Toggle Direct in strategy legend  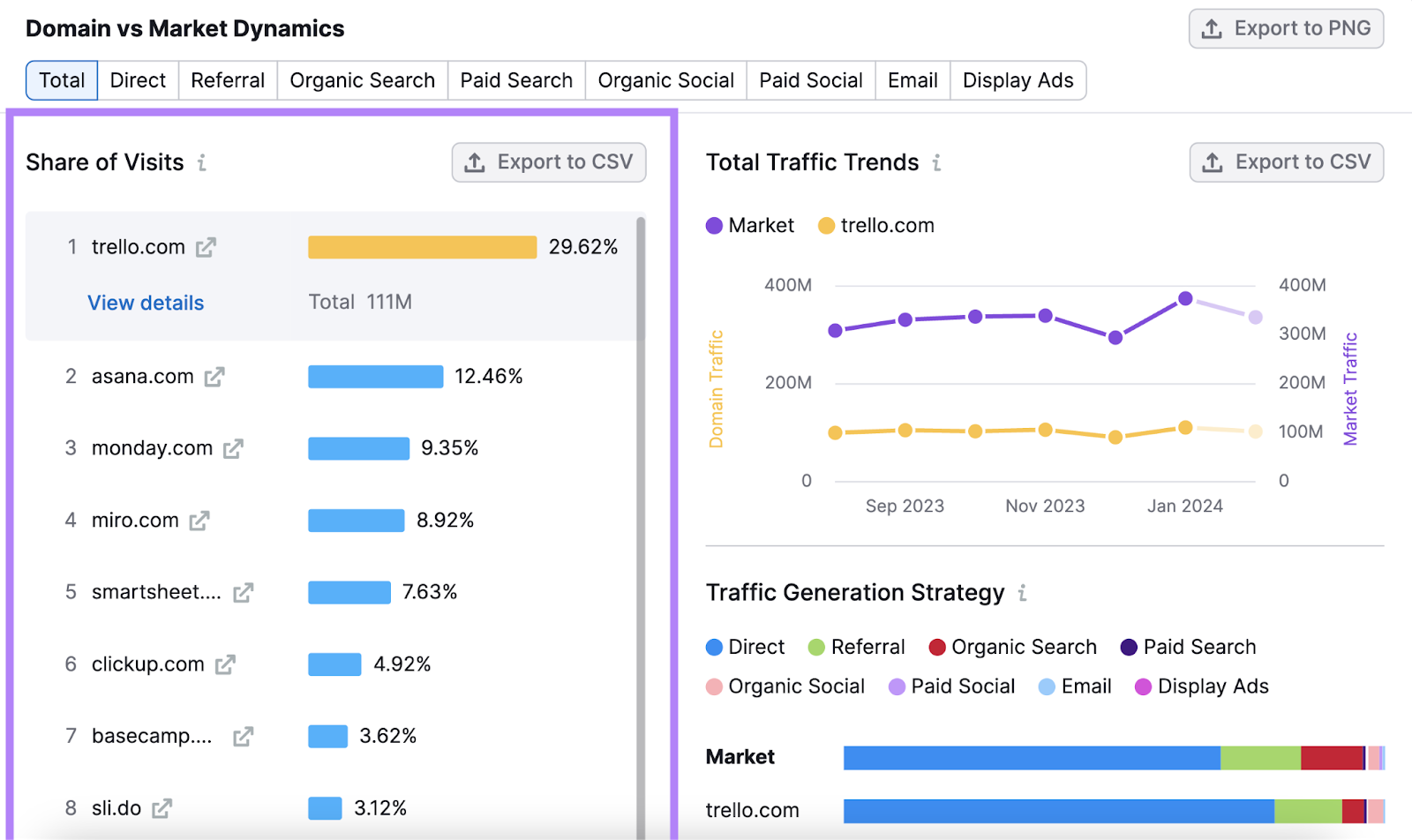(x=746, y=648)
